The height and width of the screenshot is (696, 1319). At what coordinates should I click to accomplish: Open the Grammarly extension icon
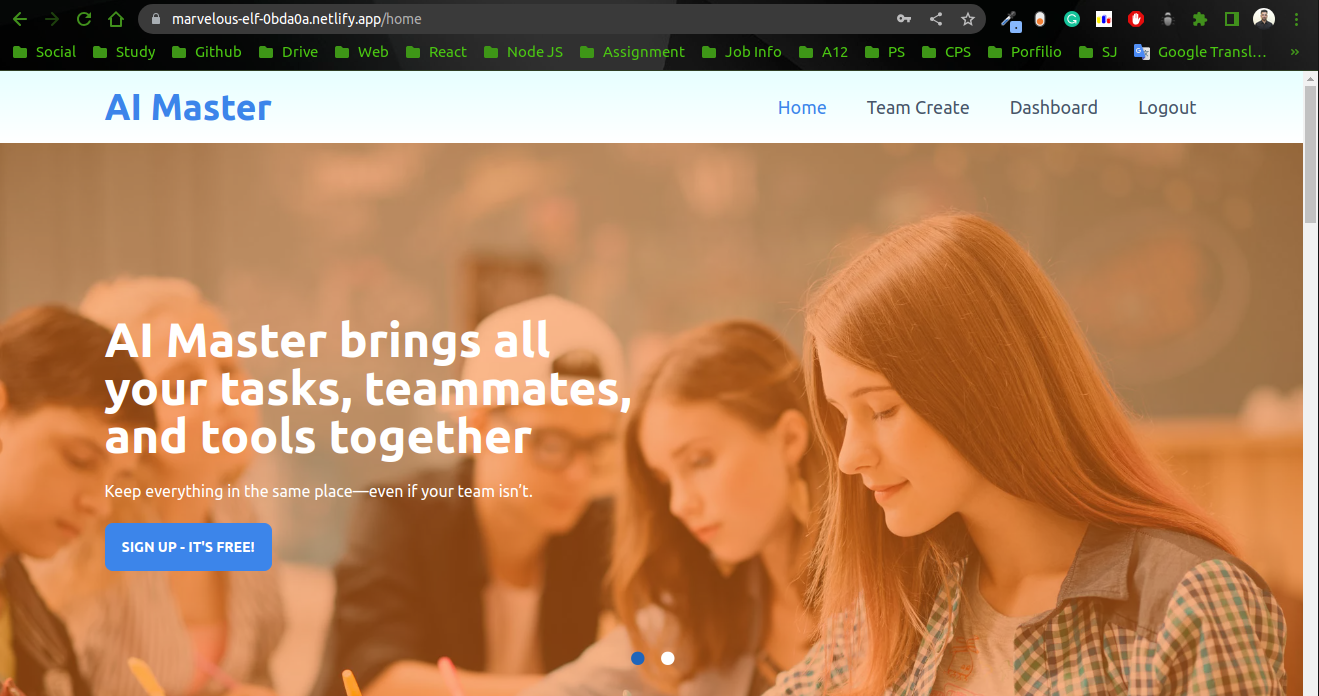(x=1072, y=19)
